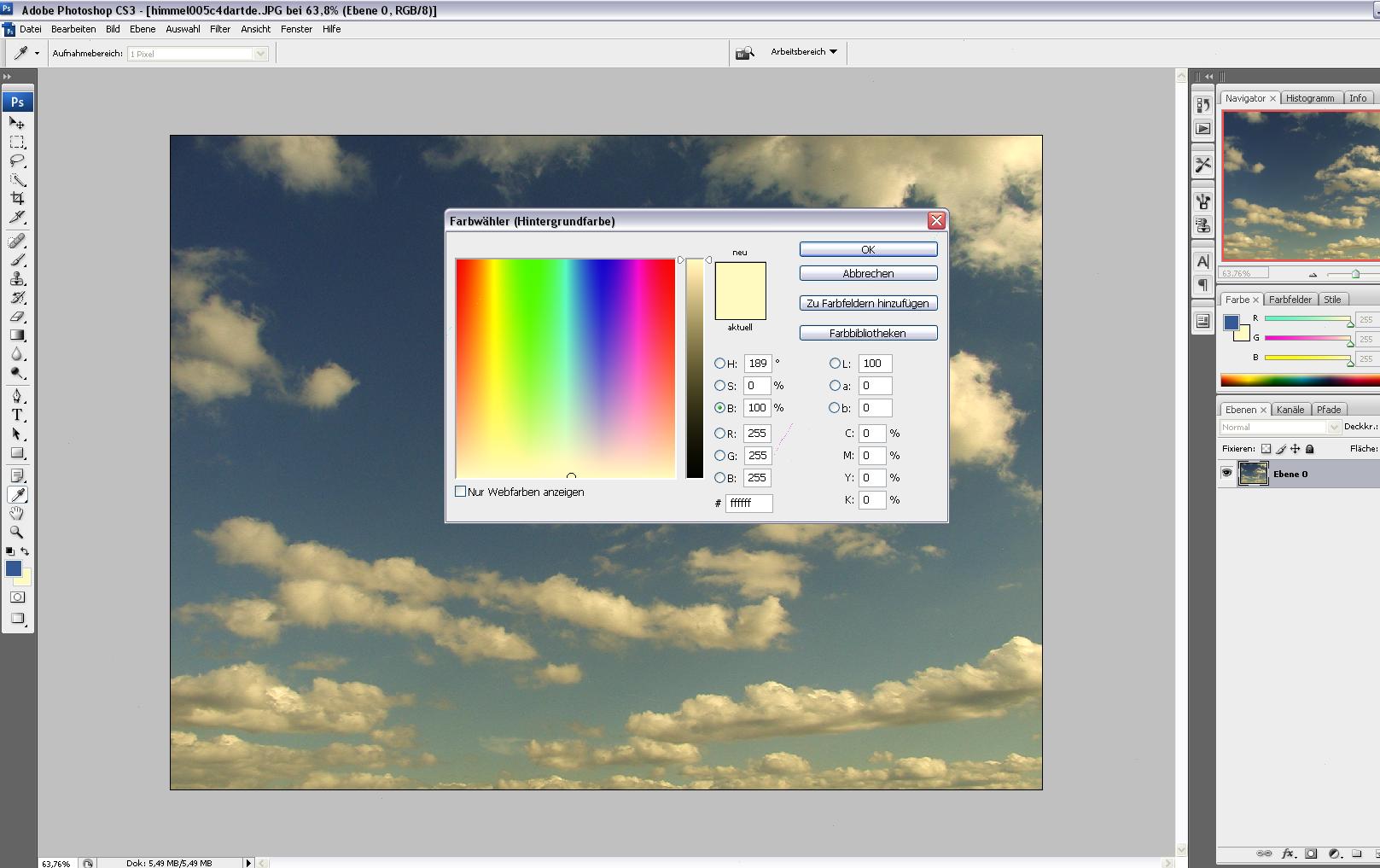The height and width of the screenshot is (868, 1380).
Task: Select the S saturation radio button
Action: tap(719, 386)
